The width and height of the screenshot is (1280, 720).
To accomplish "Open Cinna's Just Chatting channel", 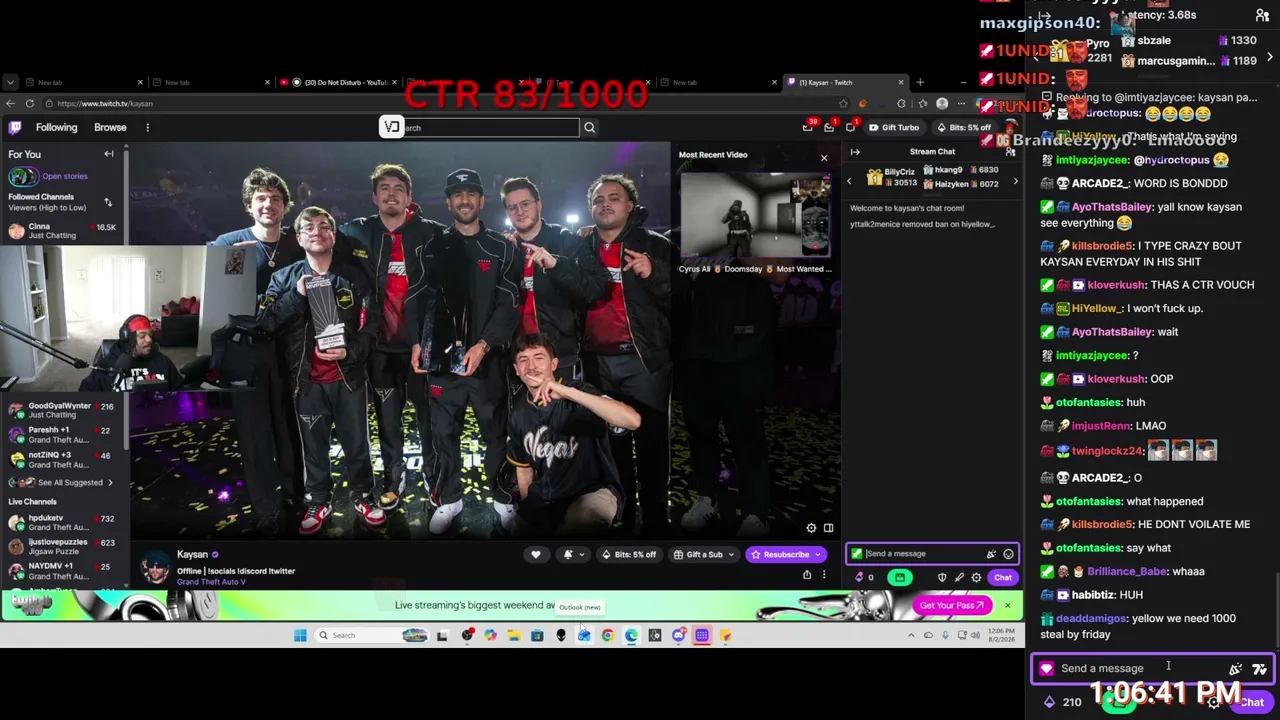I will 62,231.
